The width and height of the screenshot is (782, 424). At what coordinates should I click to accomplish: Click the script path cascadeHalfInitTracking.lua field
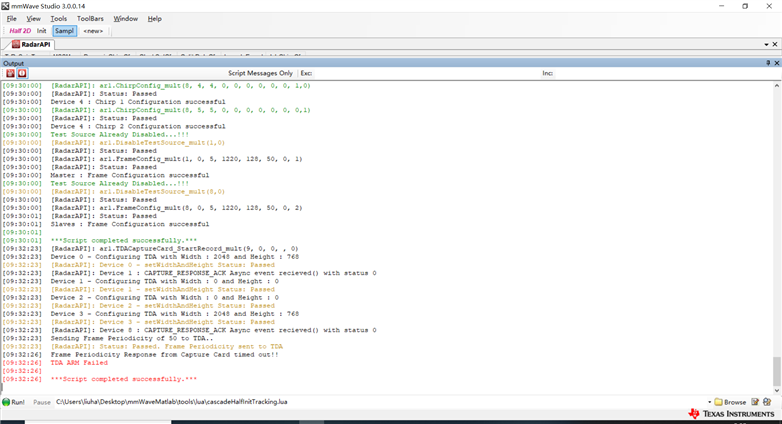pos(380,402)
